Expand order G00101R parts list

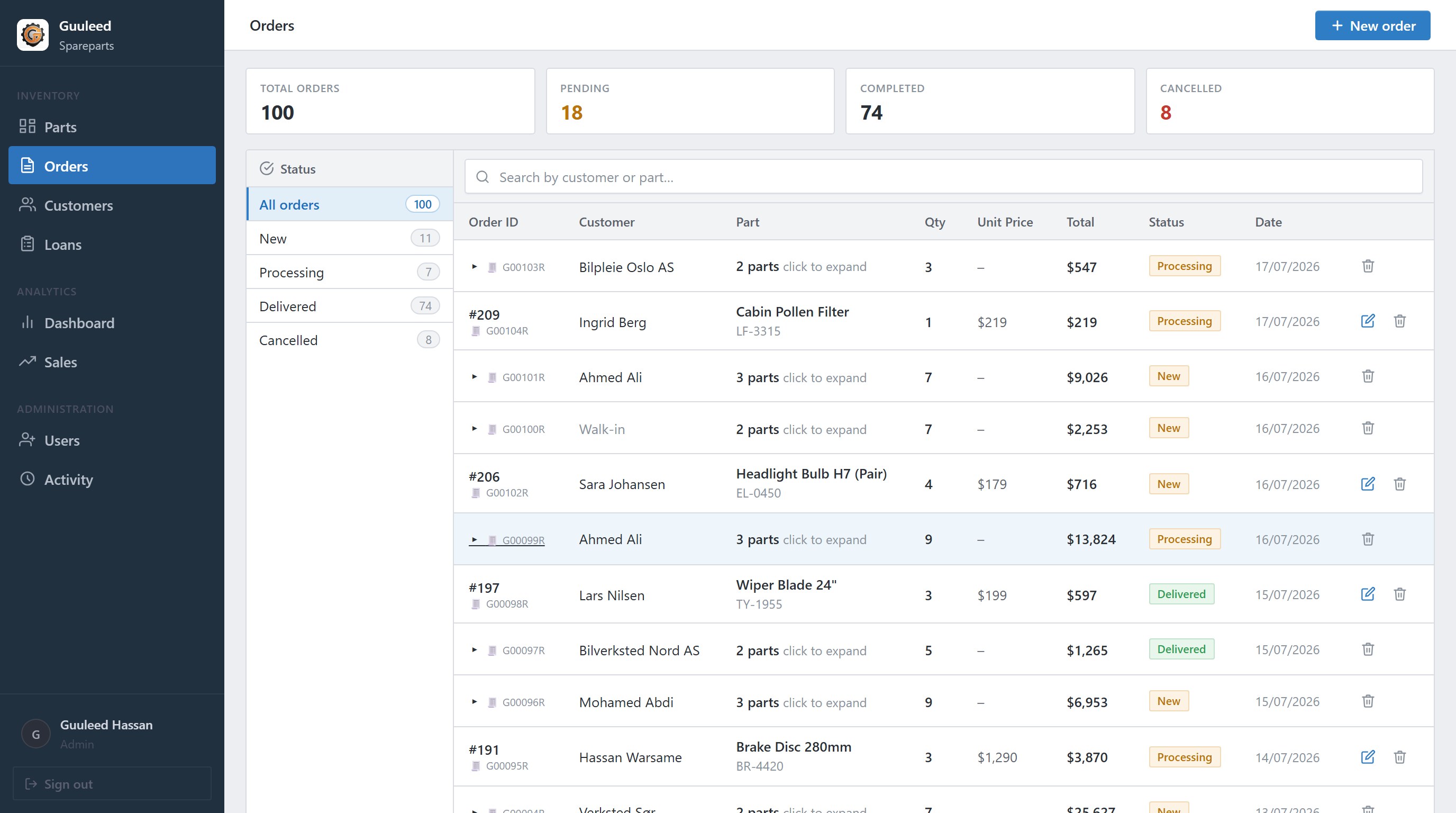(x=474, y=376)
